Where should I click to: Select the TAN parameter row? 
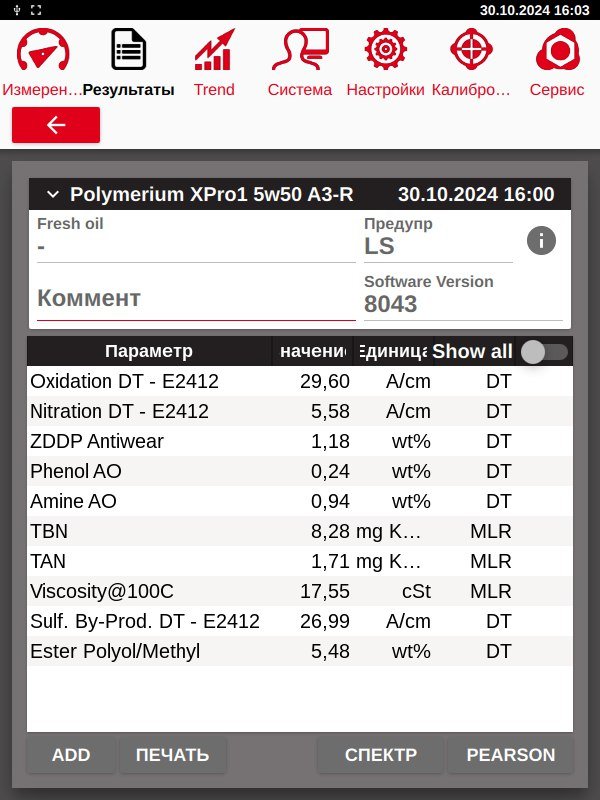coord(300,561)
